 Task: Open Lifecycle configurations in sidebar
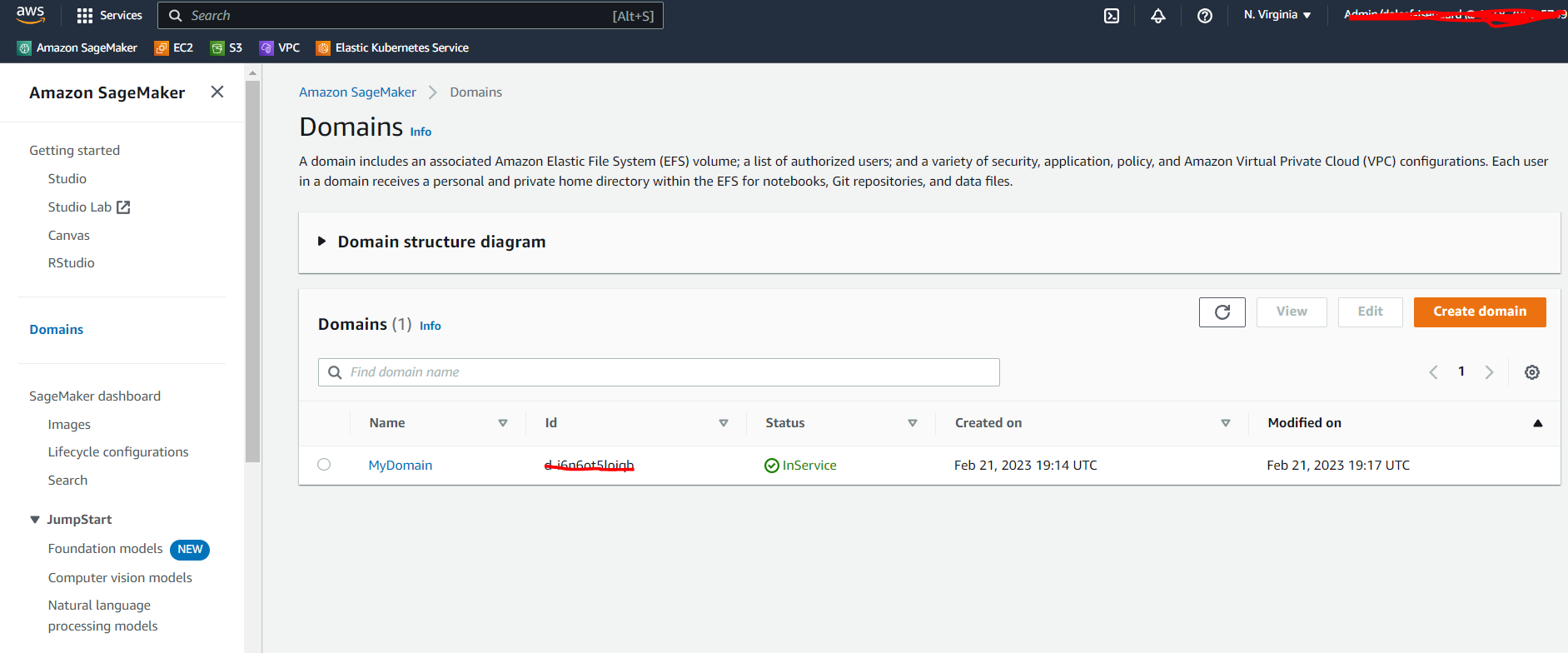tap(118, 452)
